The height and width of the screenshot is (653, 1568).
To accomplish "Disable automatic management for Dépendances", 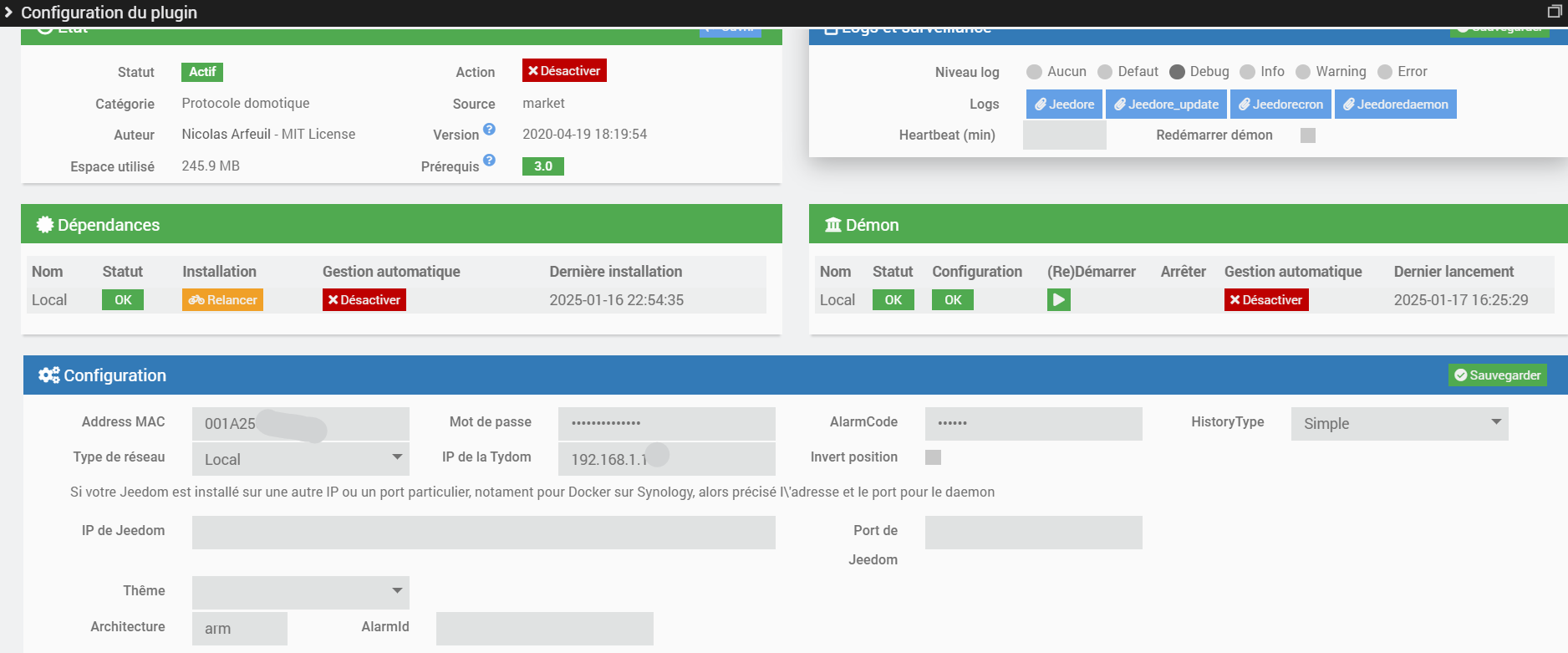I will (x=364, y=300).
